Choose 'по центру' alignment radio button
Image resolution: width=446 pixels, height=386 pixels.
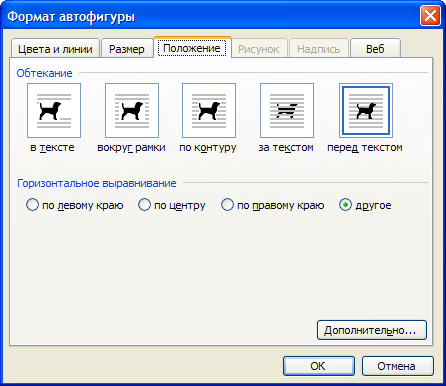(x=144, y=205)
